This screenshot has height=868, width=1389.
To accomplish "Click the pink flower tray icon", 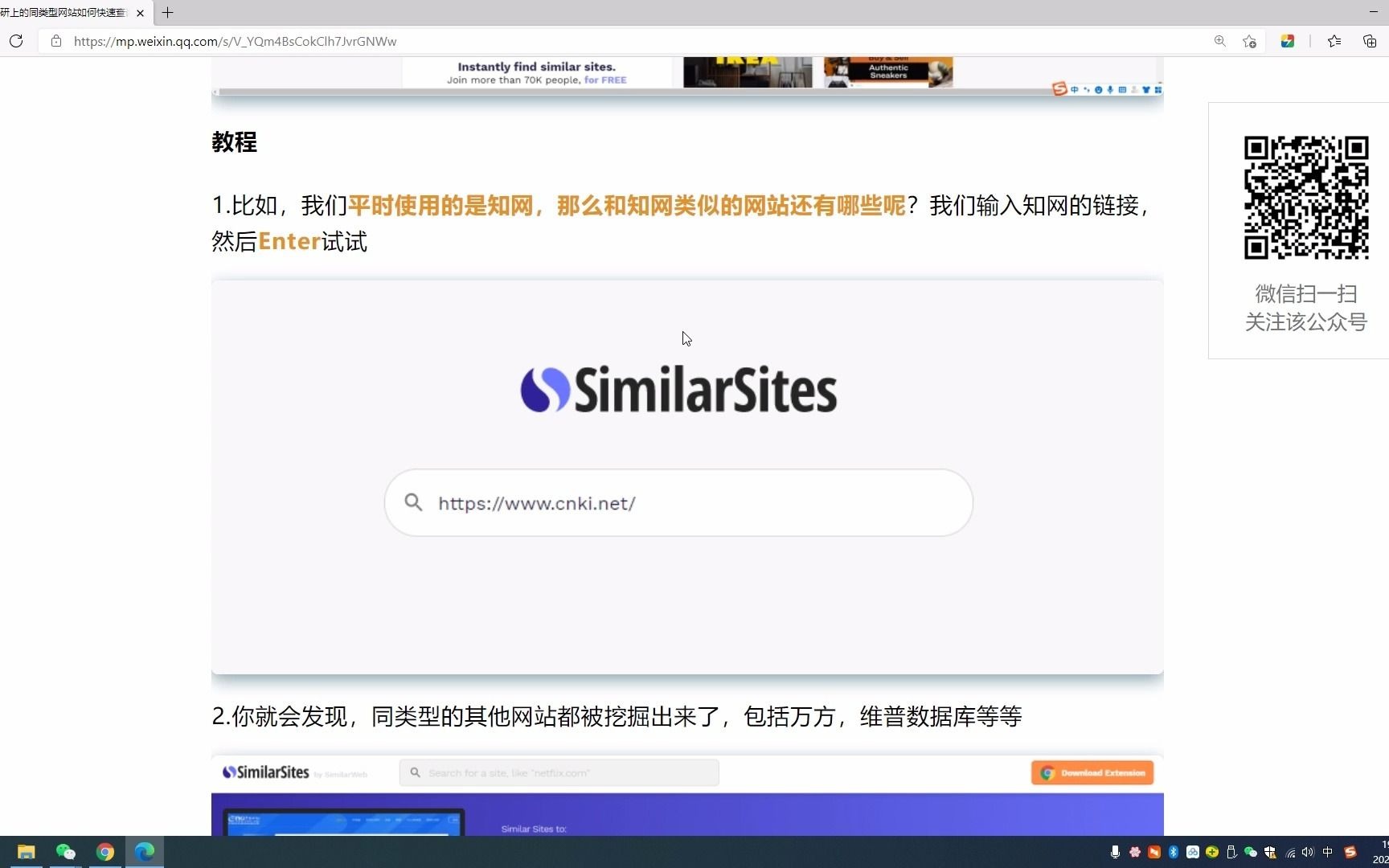I will pos(1135,852).
